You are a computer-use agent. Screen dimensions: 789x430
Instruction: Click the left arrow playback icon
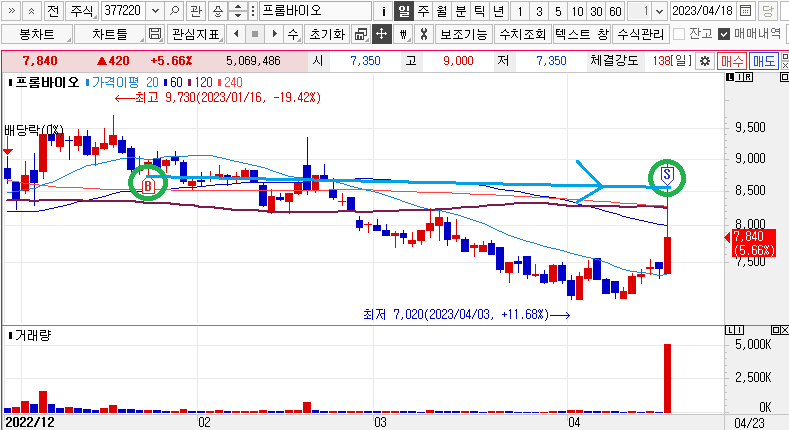pyautogui.click(x=236, y=34)
